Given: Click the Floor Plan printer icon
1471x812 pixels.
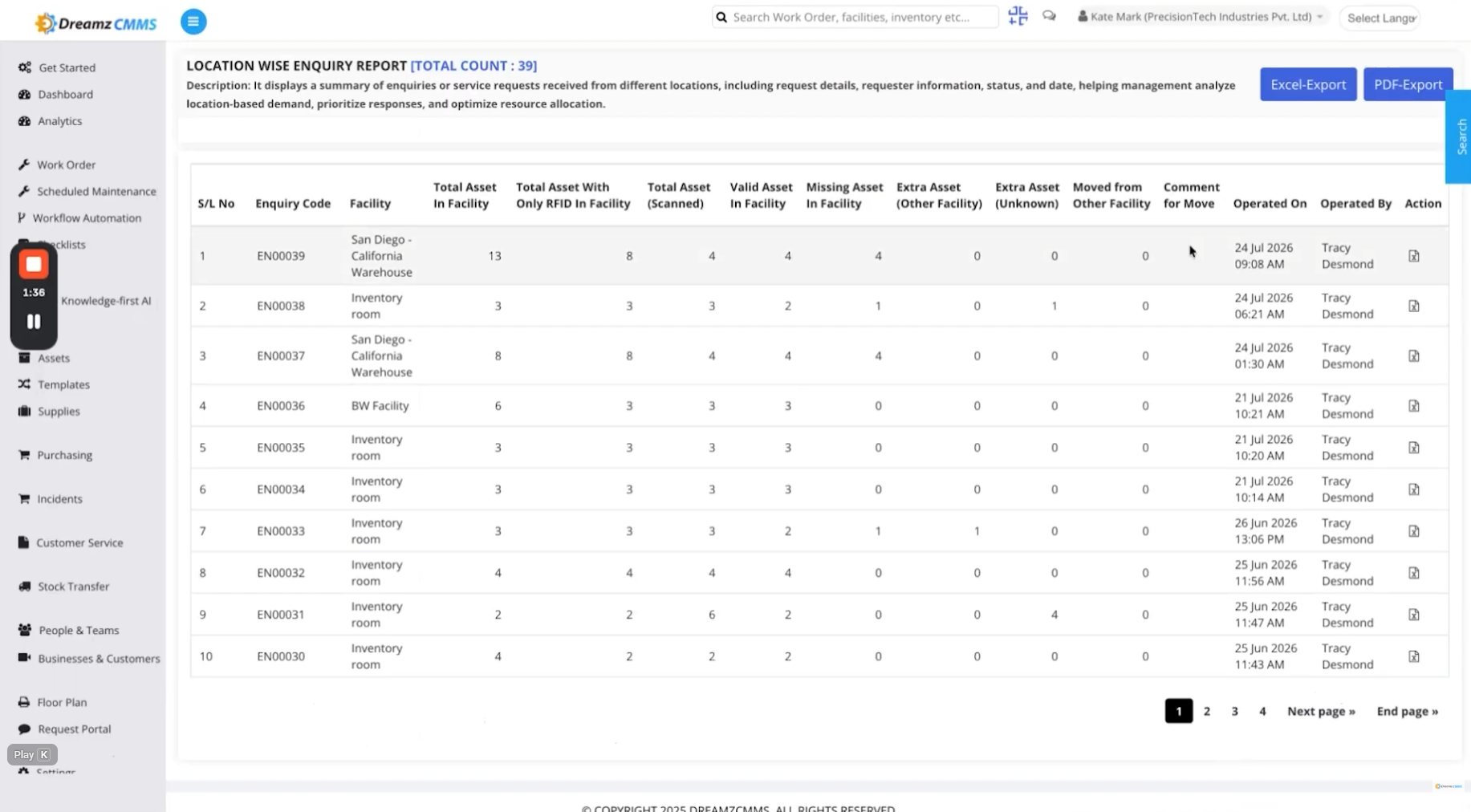Looking at the screenshot, I should [x=24, y=702].
